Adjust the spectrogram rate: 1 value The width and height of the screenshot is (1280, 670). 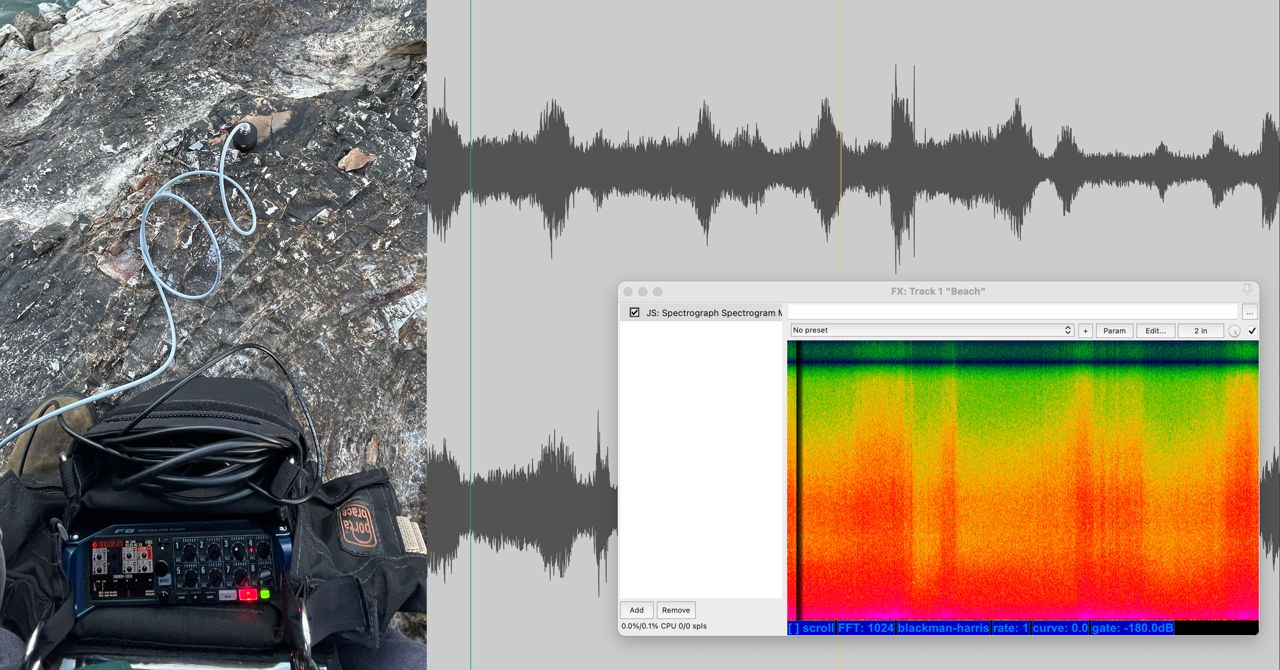click(x=1010, y=628)
